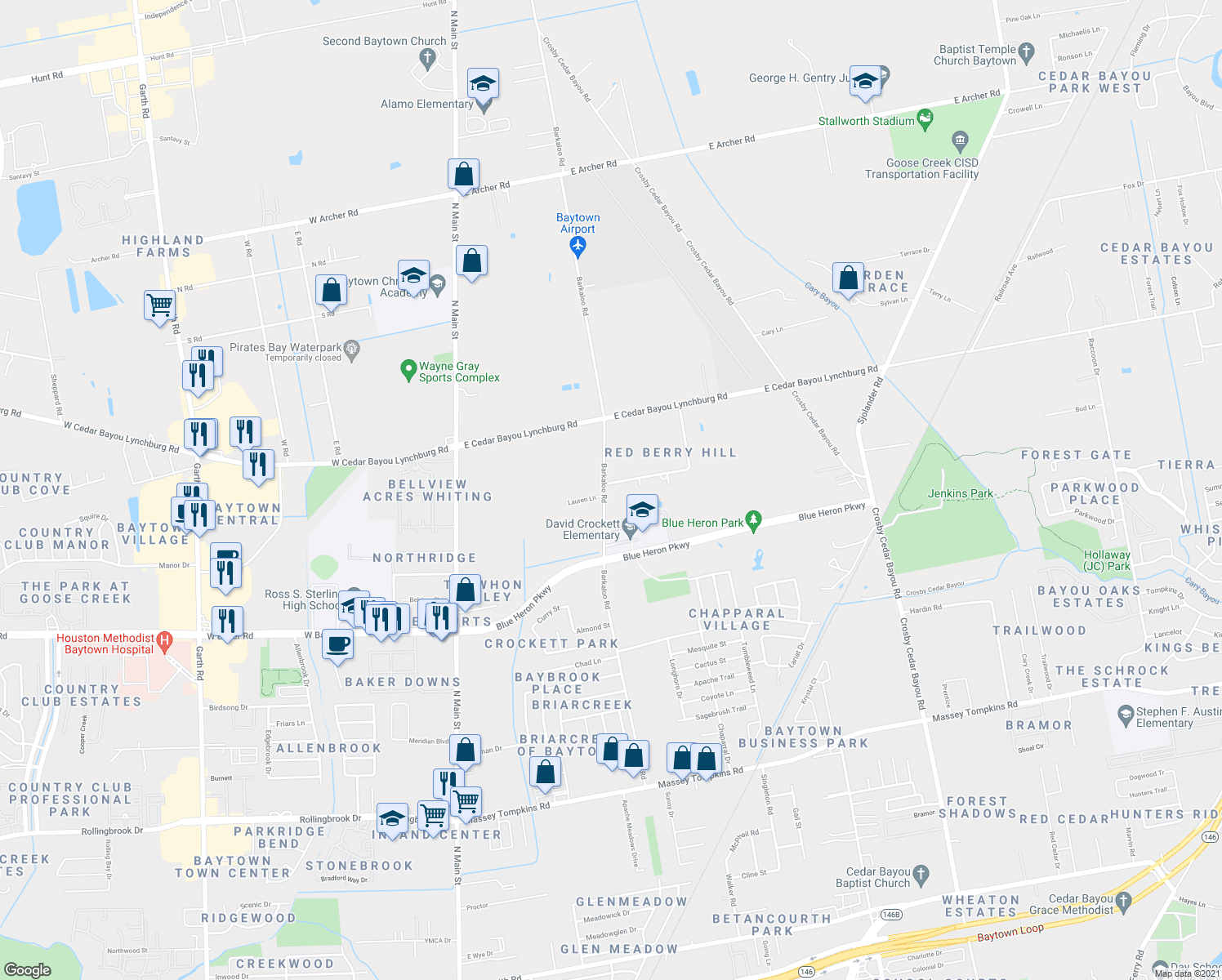
Task: Select the GLENMEADOW neighborhood label
Action: click(631, 902)
